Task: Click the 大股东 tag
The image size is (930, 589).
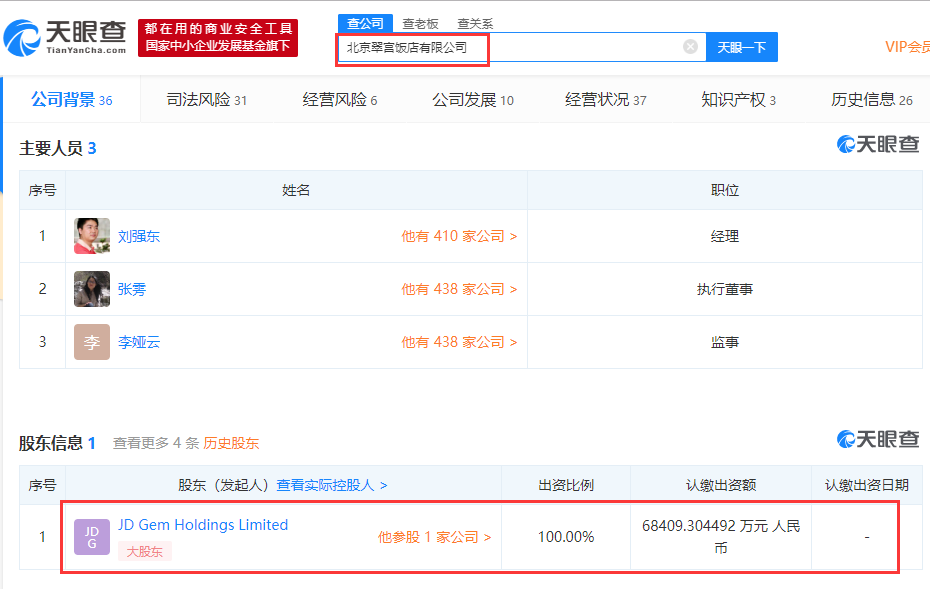Action: 145,551
